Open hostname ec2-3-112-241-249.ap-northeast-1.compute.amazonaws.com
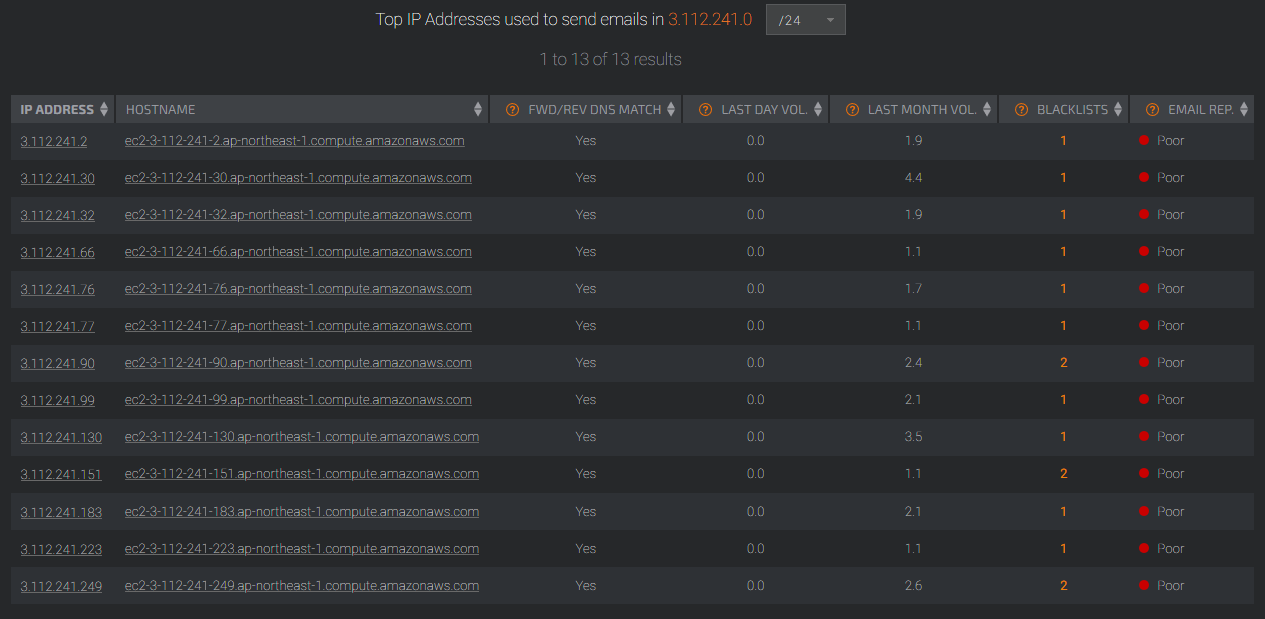Screen dimensions: 1265x619 [x=301, y=586]
